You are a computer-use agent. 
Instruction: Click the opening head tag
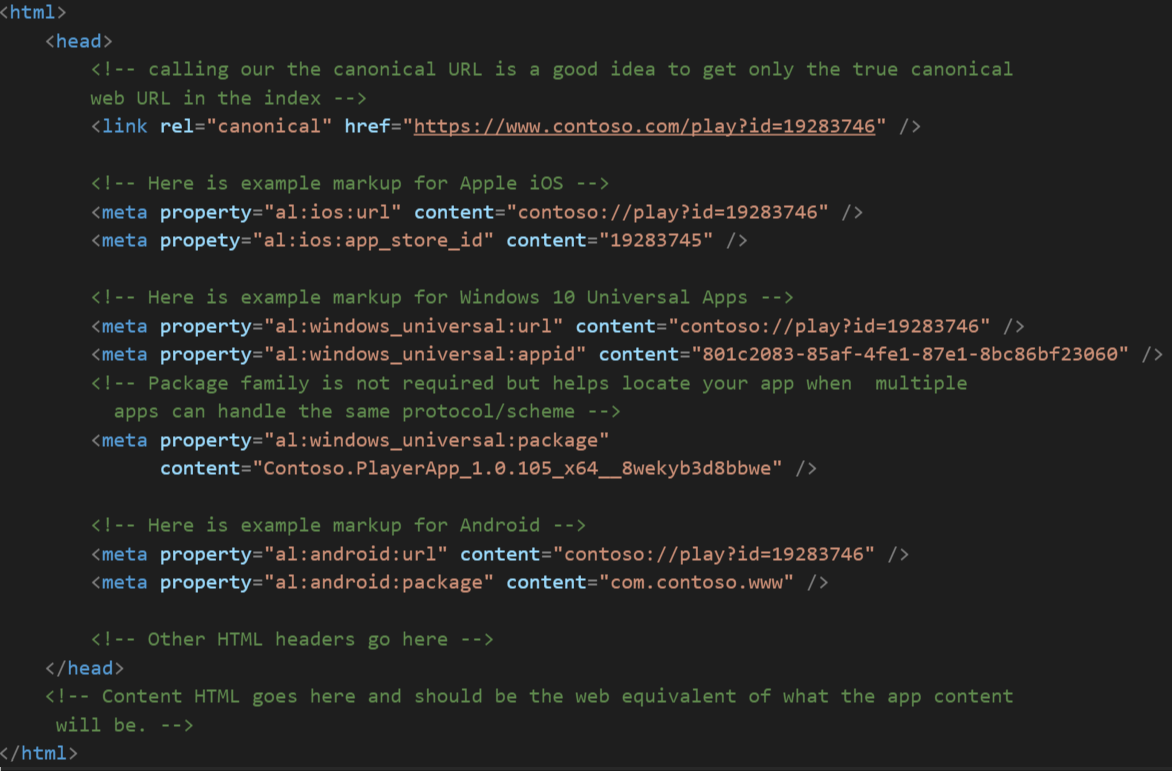pos(79,41)
